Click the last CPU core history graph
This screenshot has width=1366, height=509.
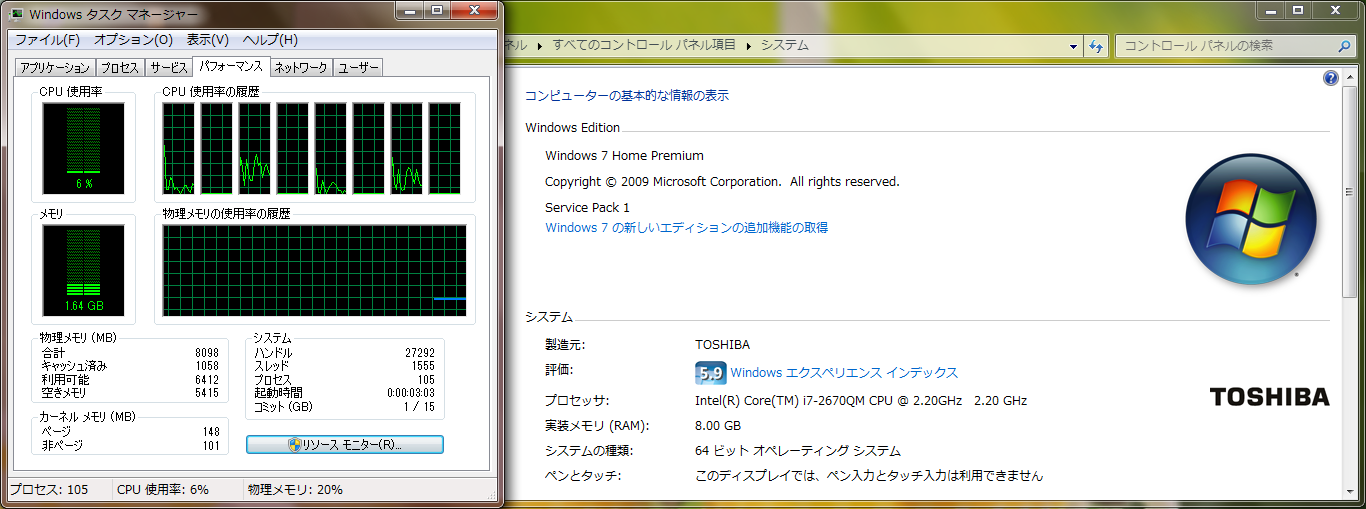coord(444,148)
